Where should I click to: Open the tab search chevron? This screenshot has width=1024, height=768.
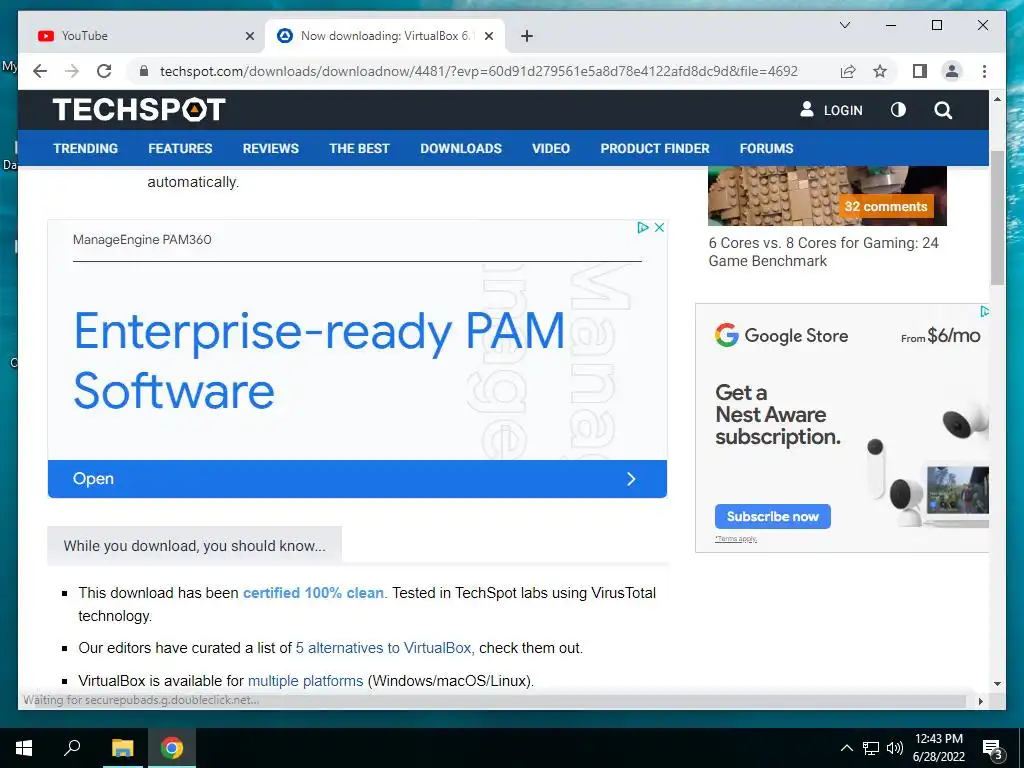coord(844,25)
